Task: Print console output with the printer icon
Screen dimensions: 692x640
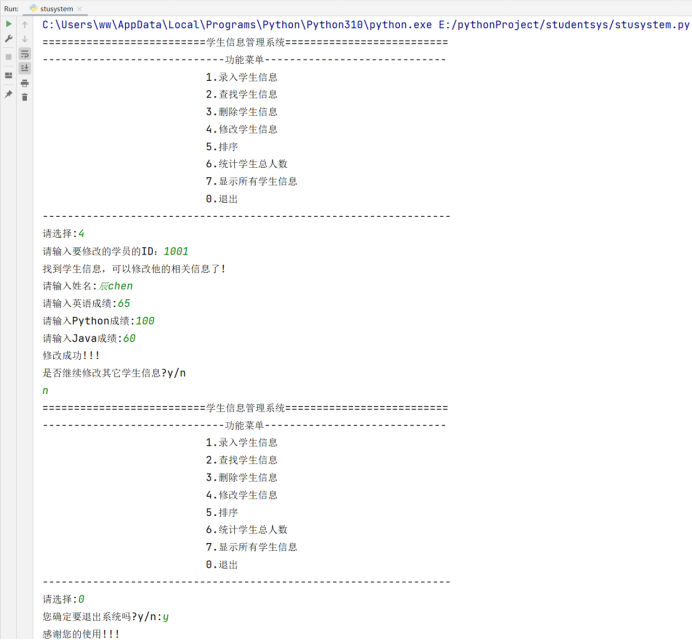Action: click(25, 83)
